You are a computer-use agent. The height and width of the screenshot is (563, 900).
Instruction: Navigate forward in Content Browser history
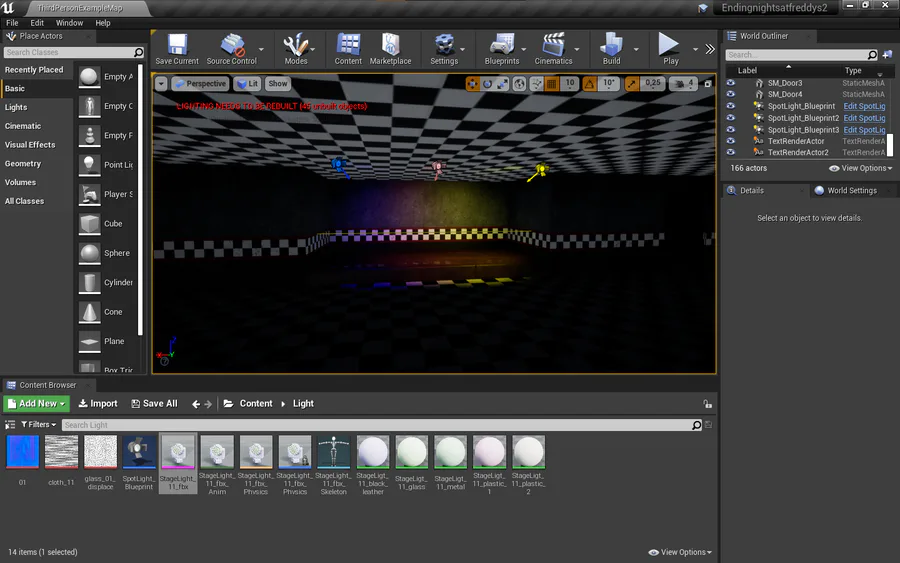208,404
